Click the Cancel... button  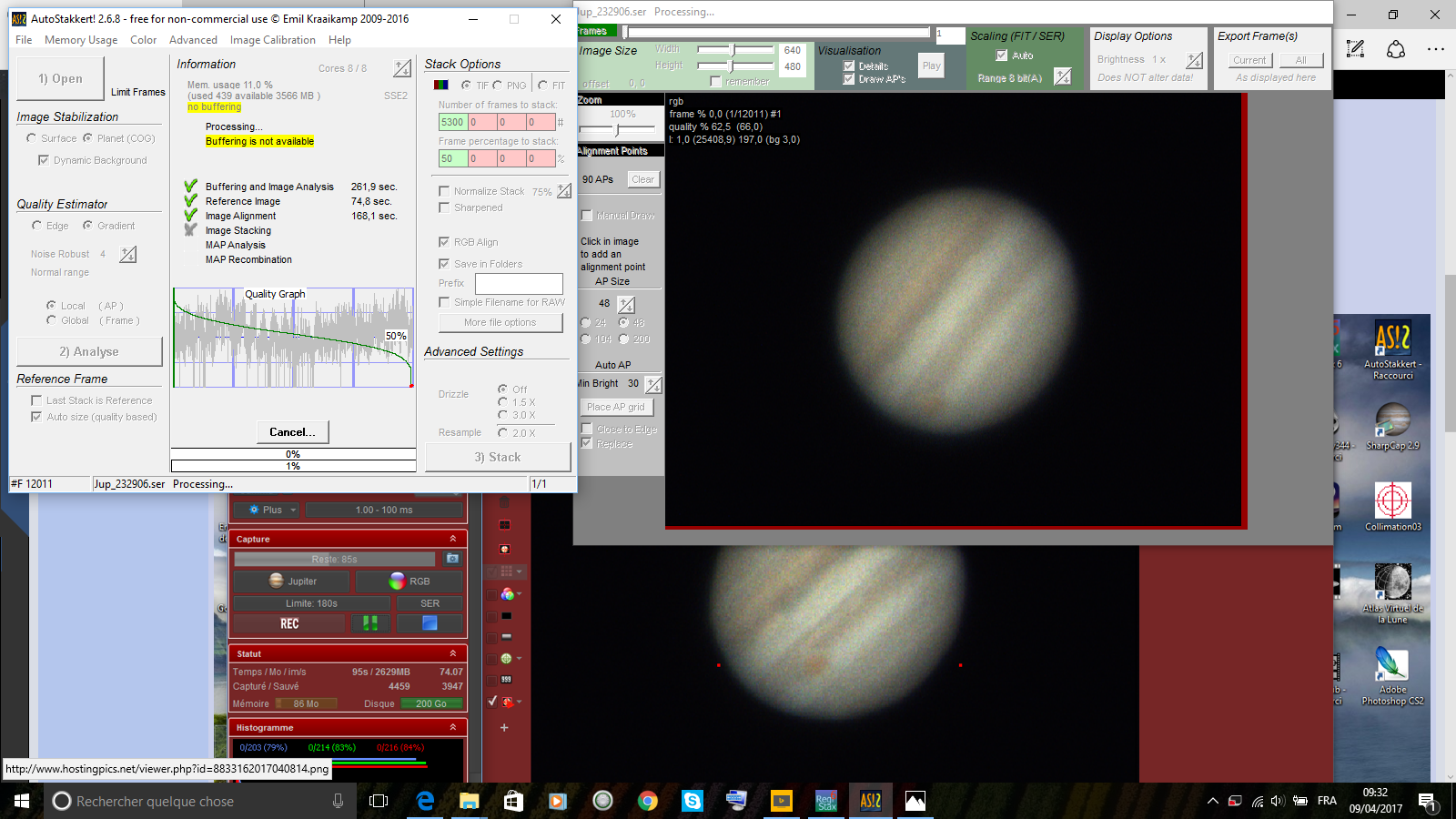click(x=292, y=432)
